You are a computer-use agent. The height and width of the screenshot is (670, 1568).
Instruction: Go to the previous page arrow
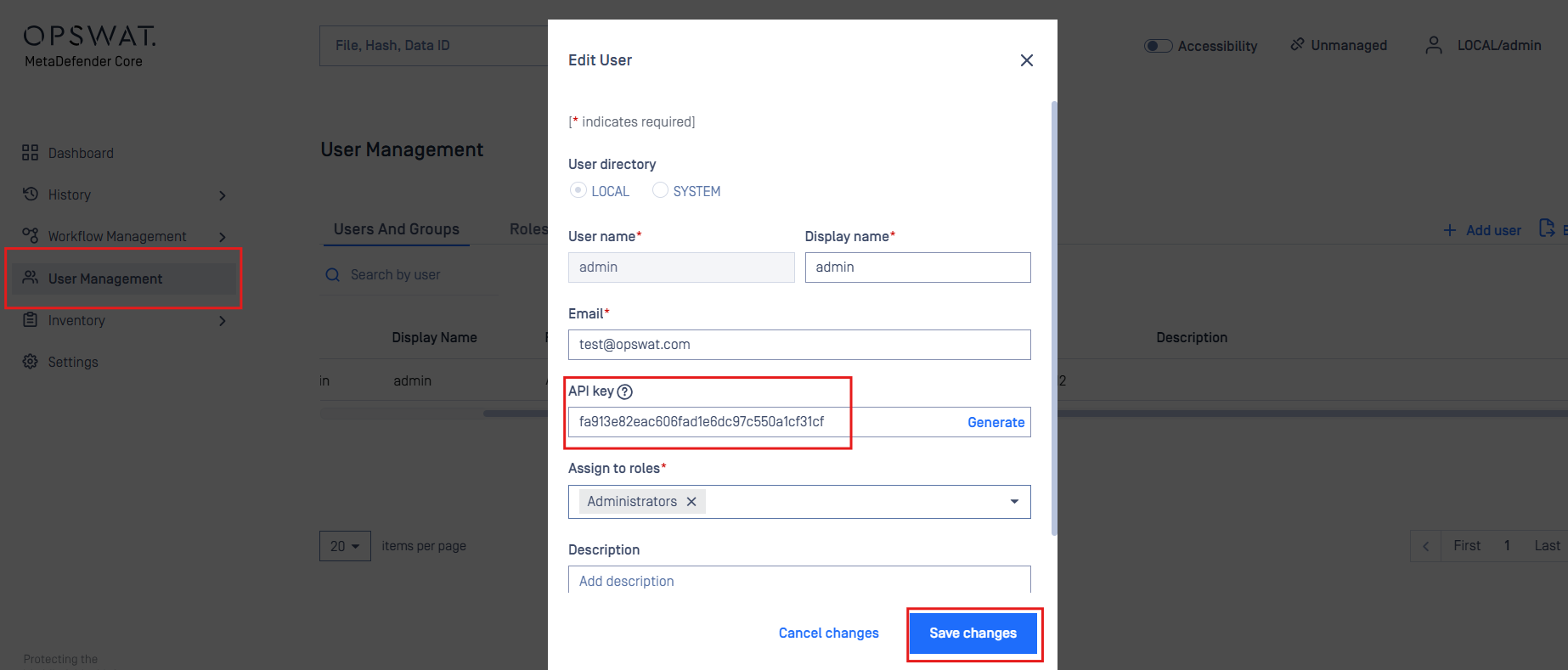1426,546
